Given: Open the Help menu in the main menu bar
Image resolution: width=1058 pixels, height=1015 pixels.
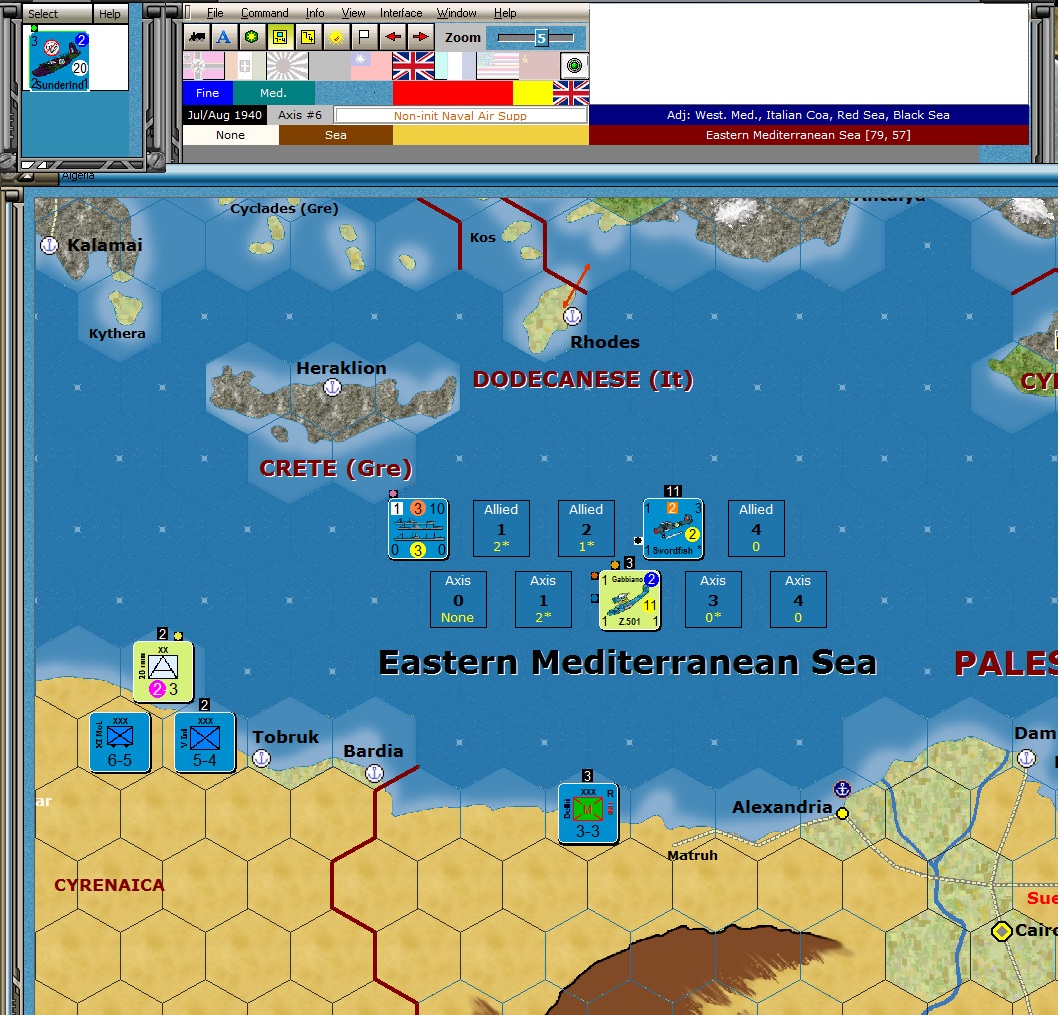Looking at the screenshot, I should (x=505, y=13).
